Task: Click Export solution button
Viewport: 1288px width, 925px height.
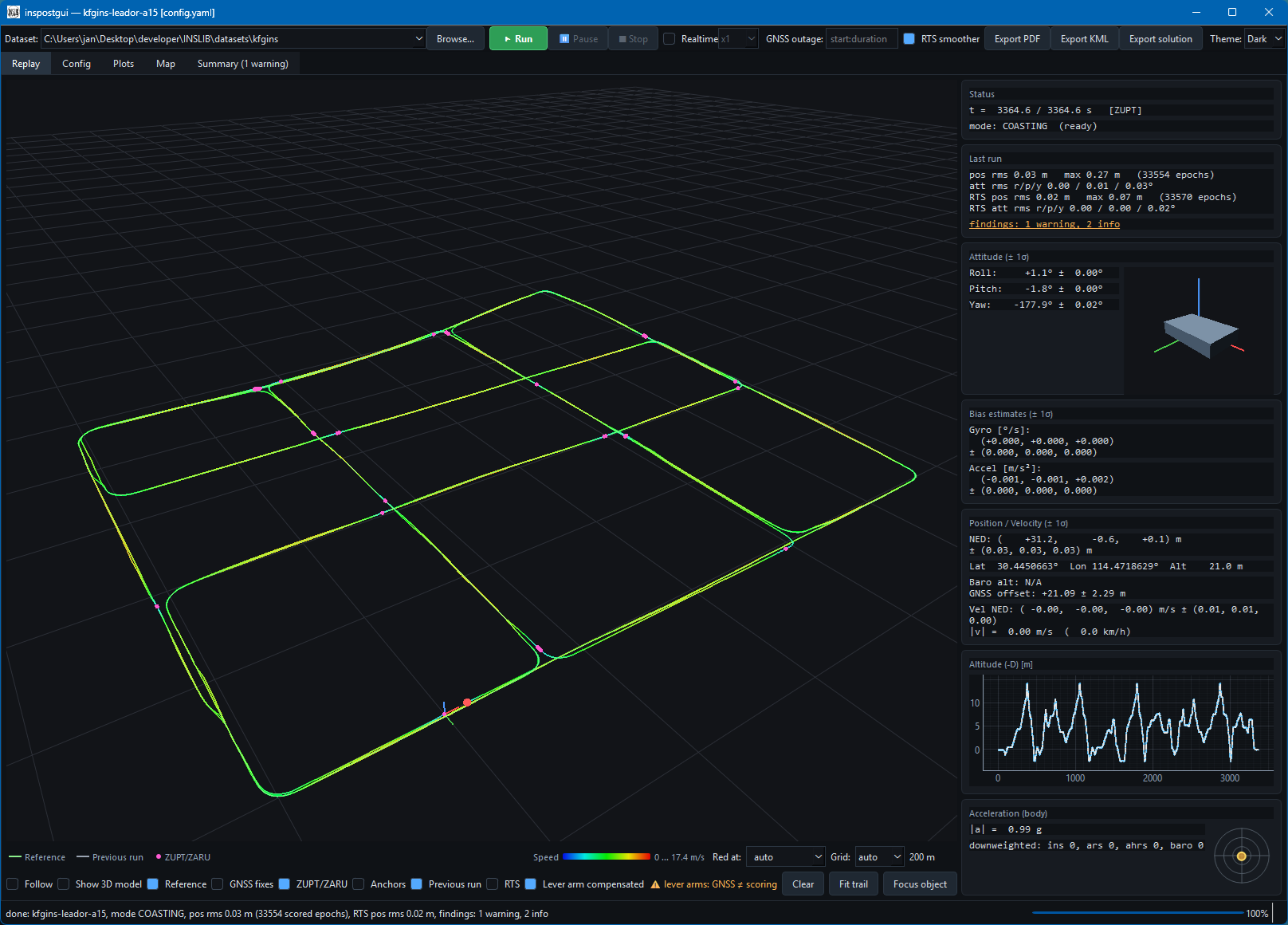Action: 1160,38
